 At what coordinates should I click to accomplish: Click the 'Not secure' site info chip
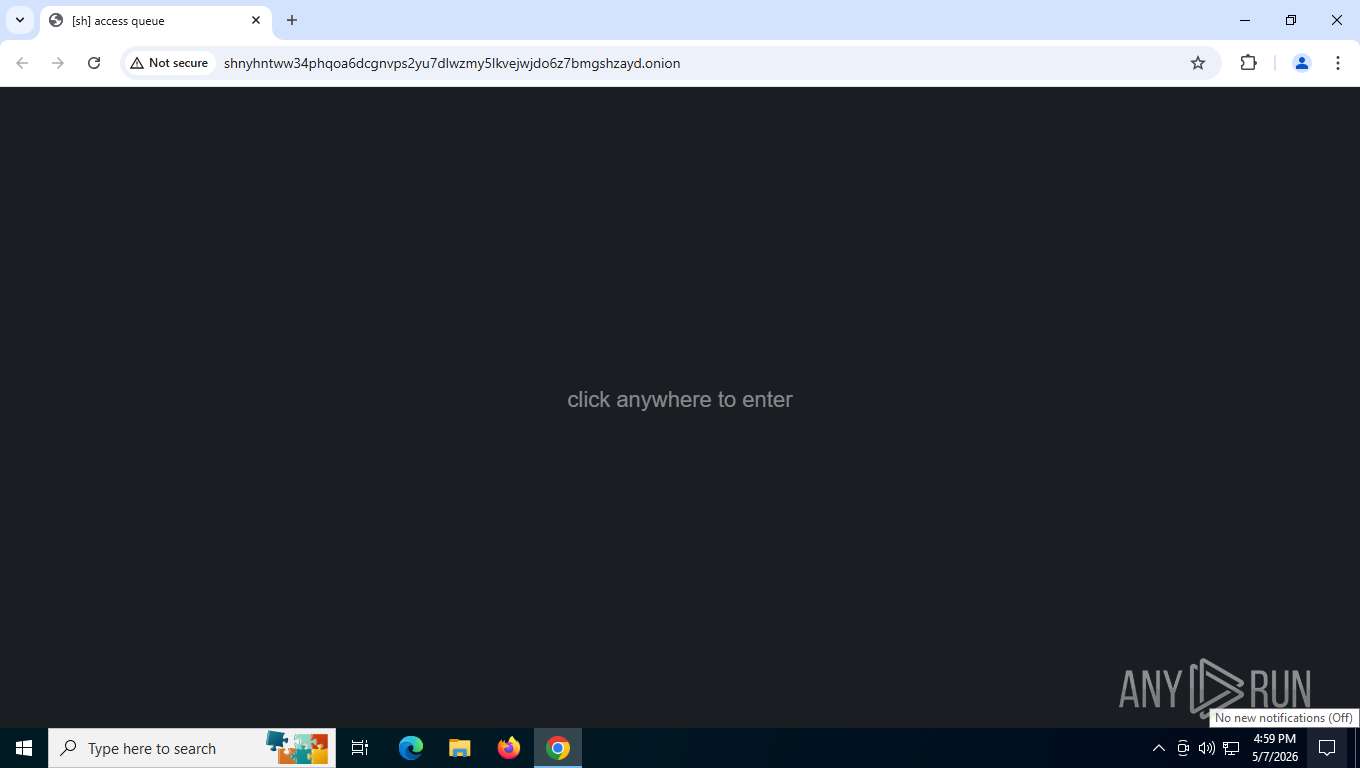coord(169,63)
